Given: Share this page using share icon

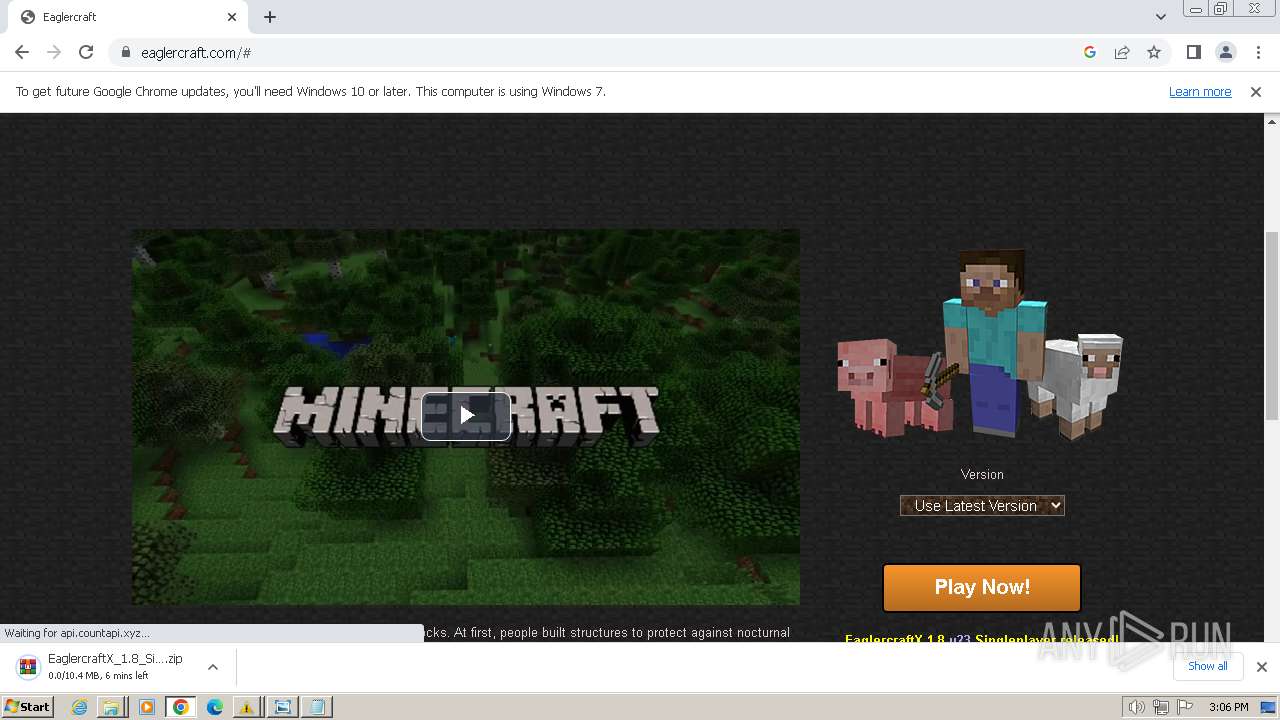Looking at the screenshot, I should point(1122,52).
